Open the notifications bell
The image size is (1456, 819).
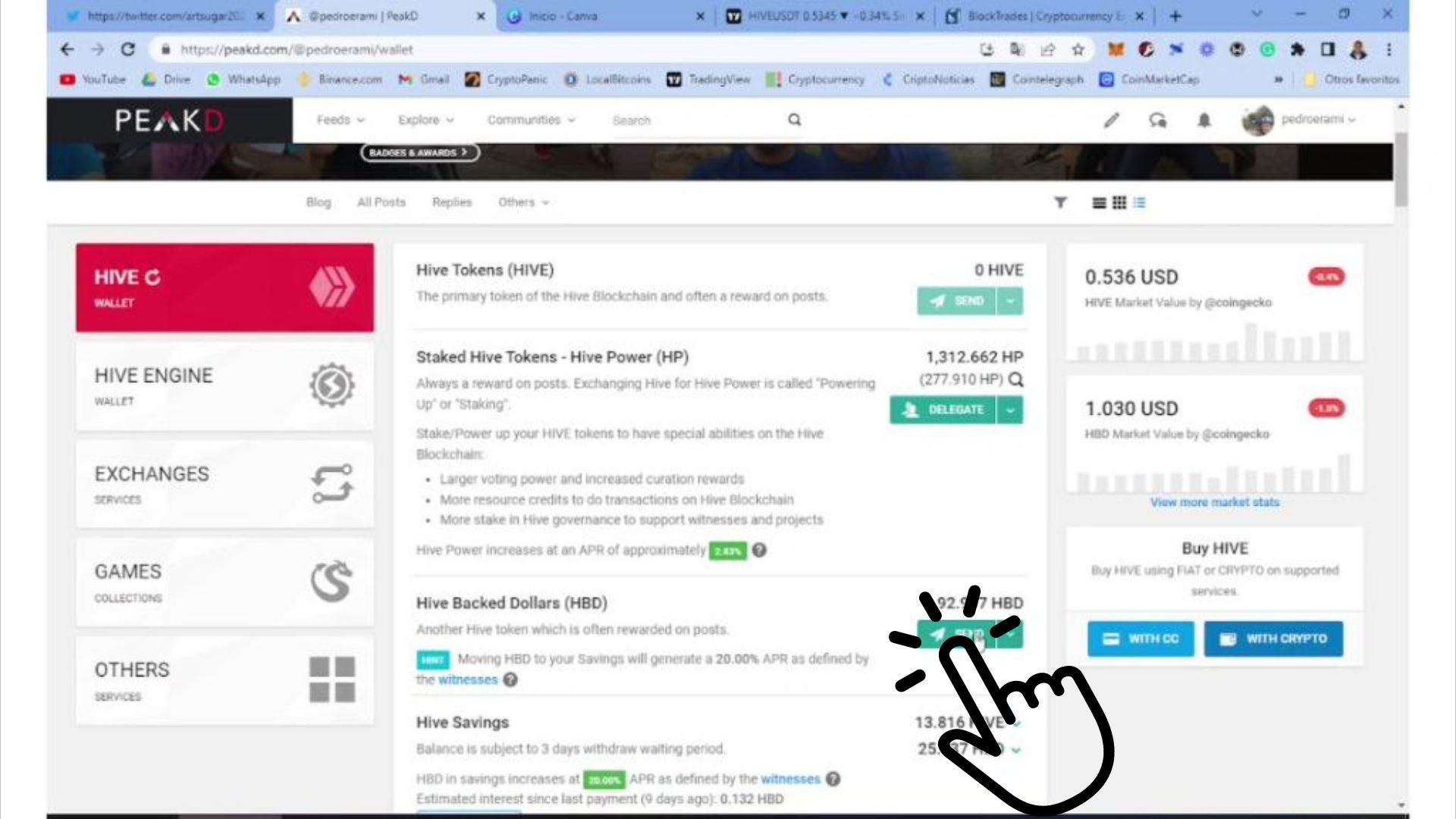(1204, 120)
